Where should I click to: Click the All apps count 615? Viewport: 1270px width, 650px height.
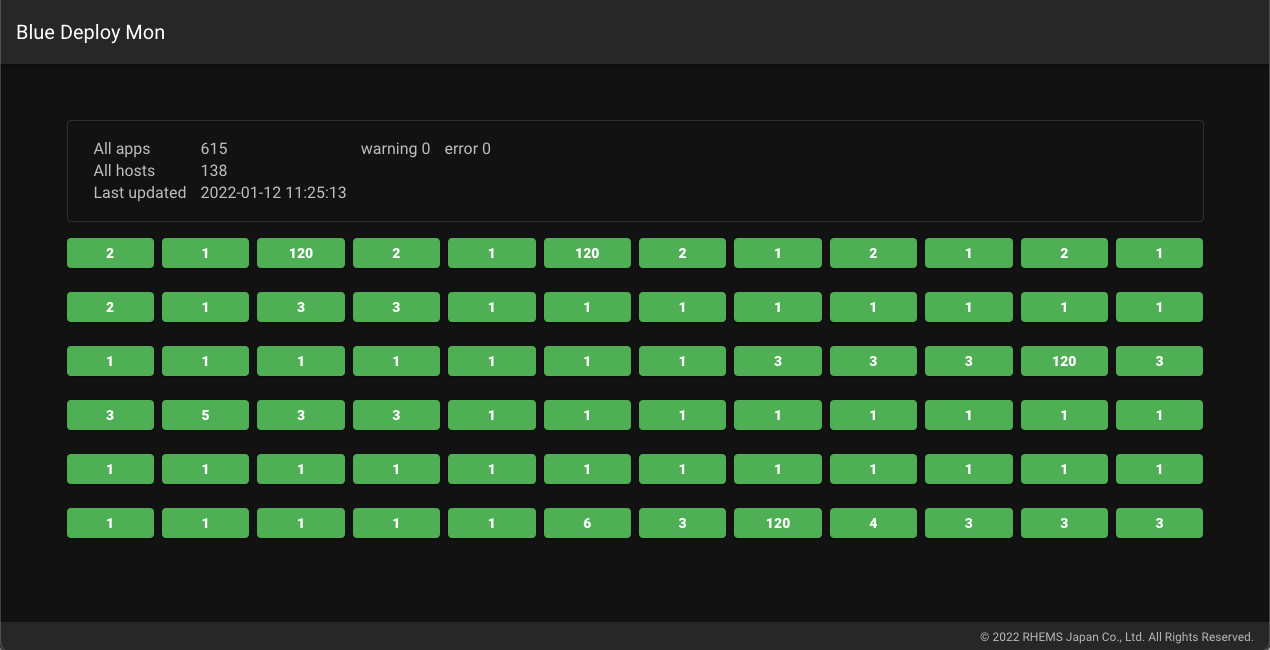click(x=214, y=149)
